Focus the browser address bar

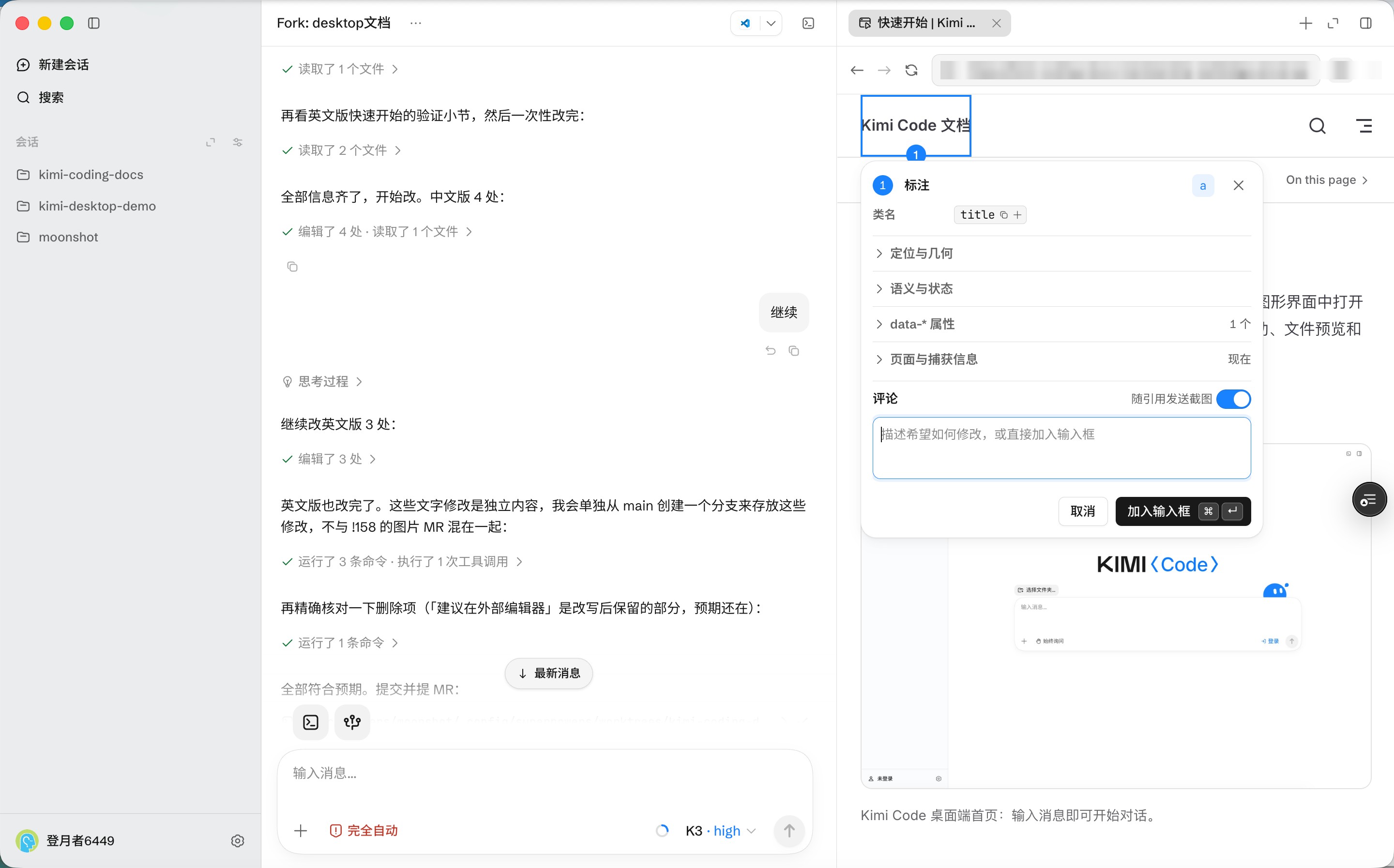(x=1126, y=70)
